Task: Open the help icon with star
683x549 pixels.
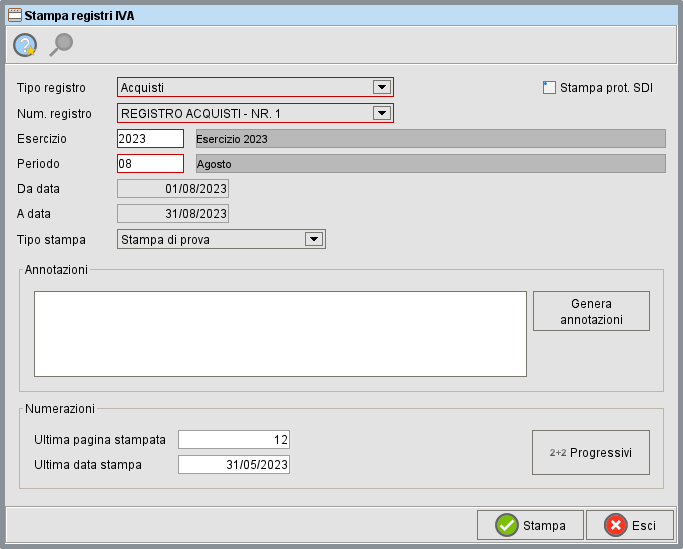Action: click(25, 45)
